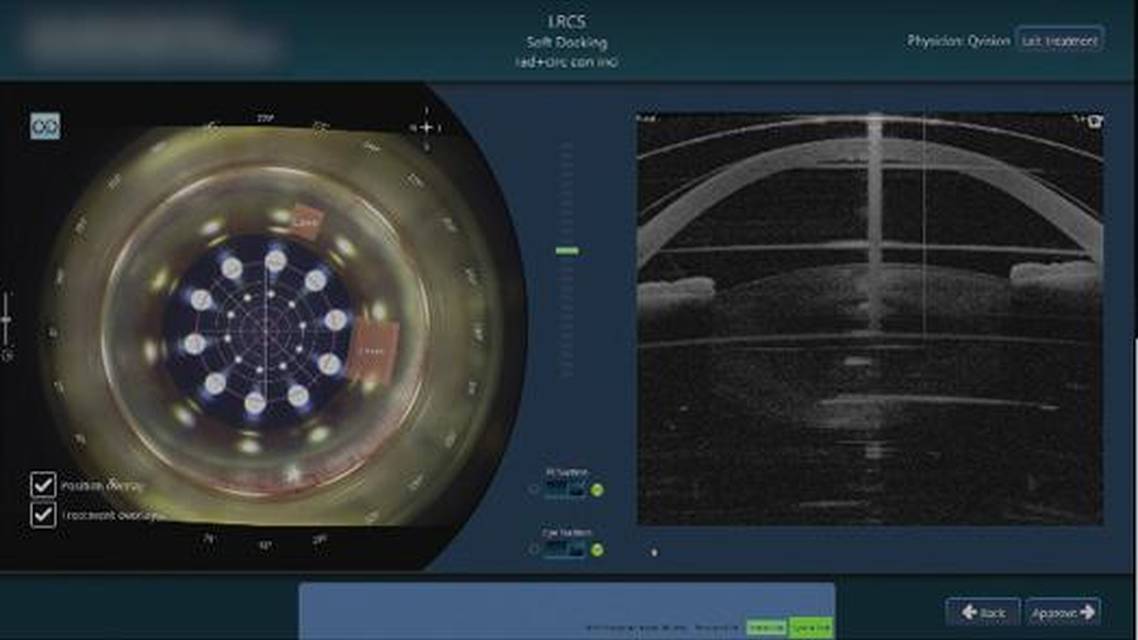Approve the docking and continue

tap(1063, 612)
